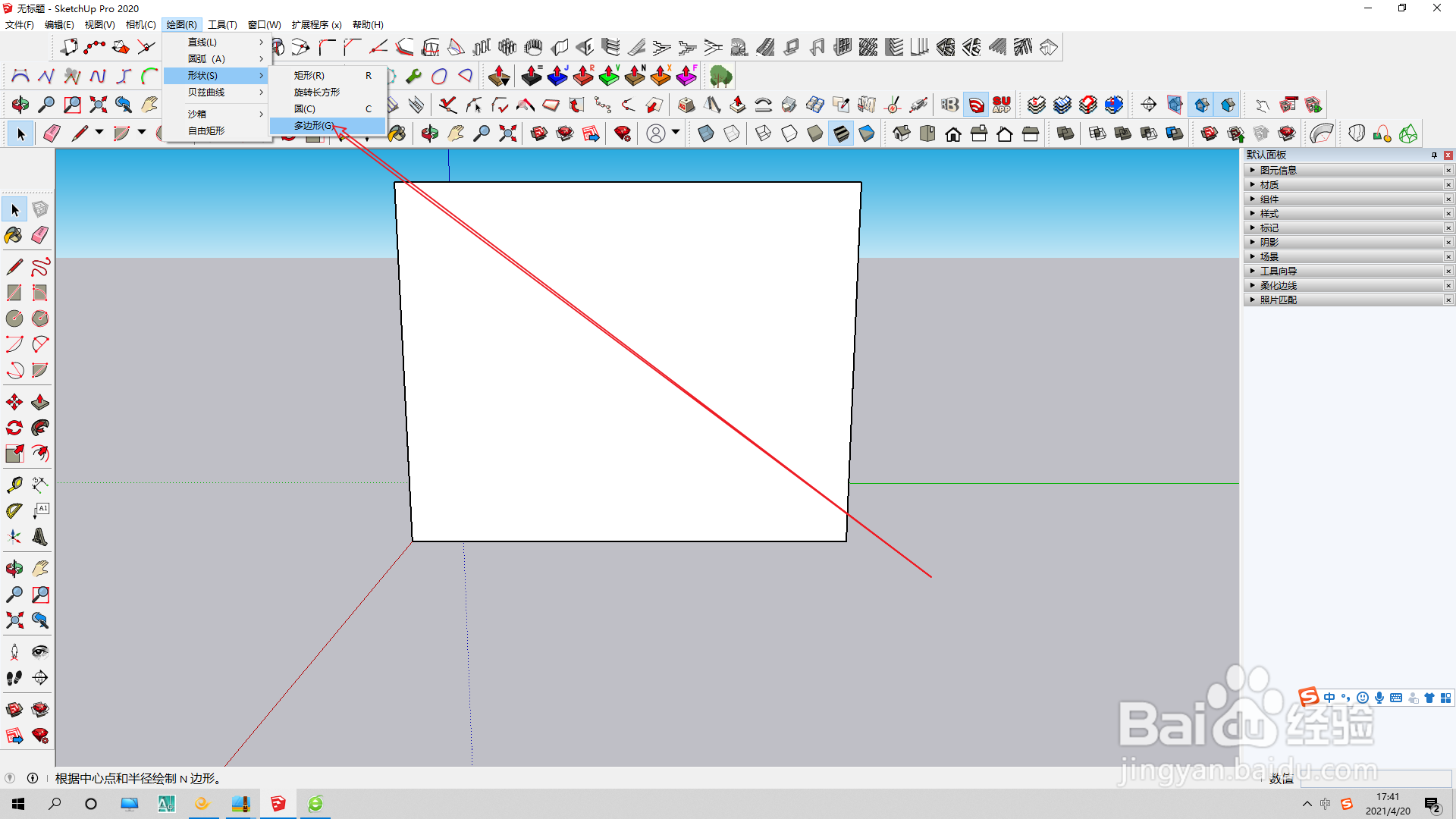This screenshot has width=1456, height=819.
Task: Select the 3D Text tool
Action: (40, 538)
